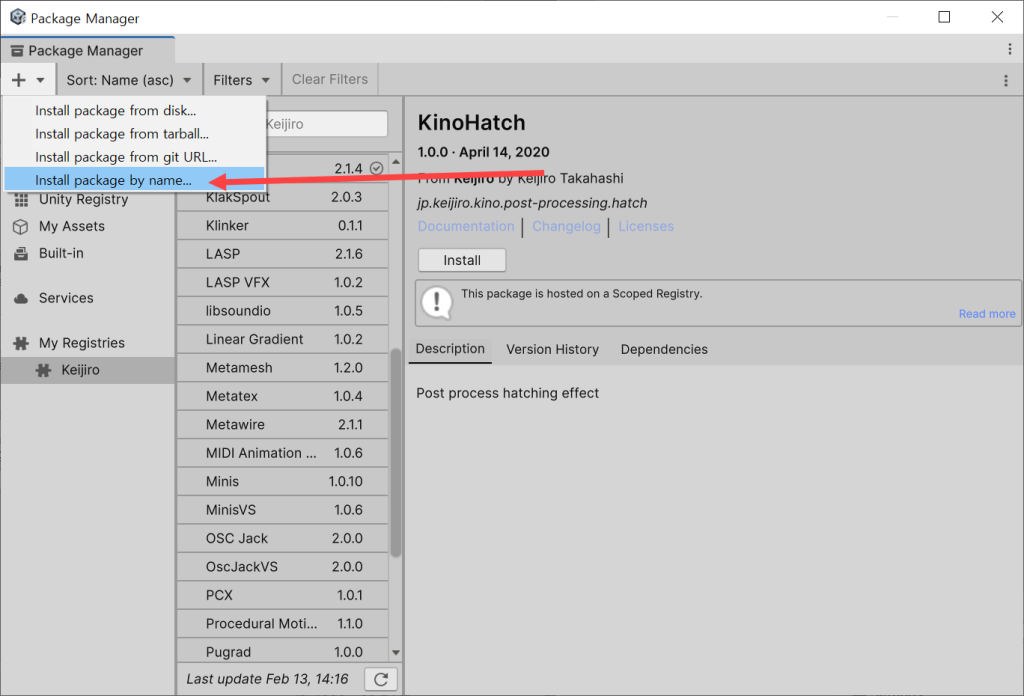Open the Package Manager kebab menu
Viewport: 1024px width, 696px height.
click(x=1010, y=48)
